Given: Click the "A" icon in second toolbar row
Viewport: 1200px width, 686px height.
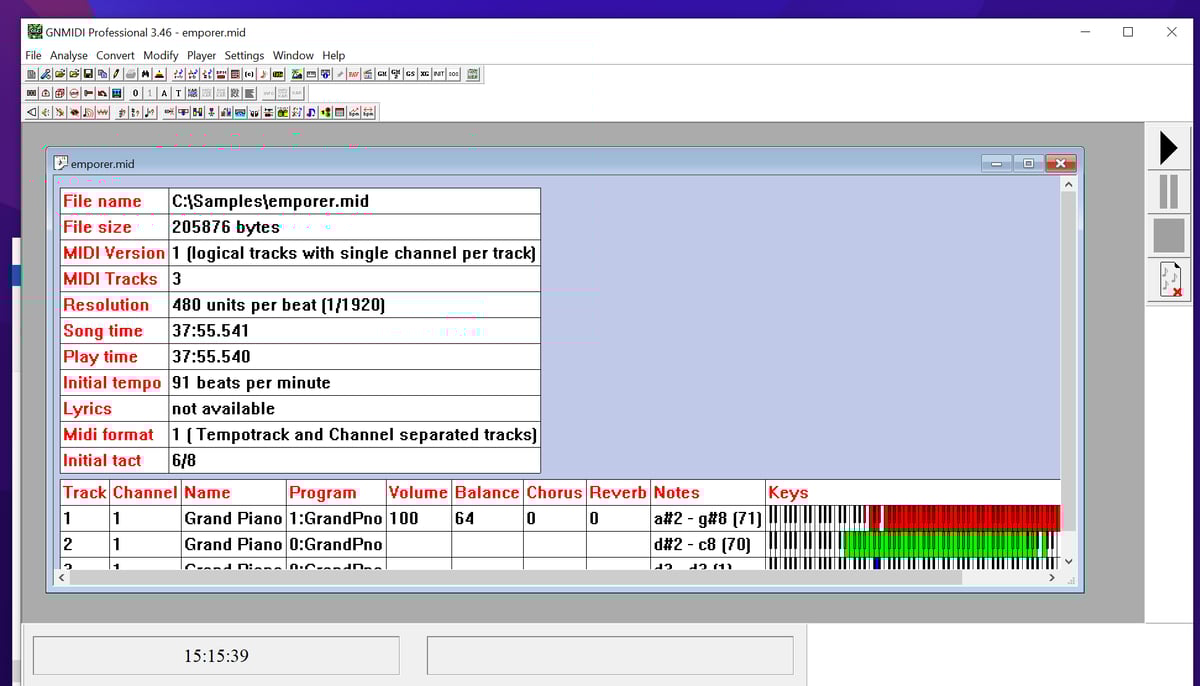Looking at the screenshot, I should [164, 93].
